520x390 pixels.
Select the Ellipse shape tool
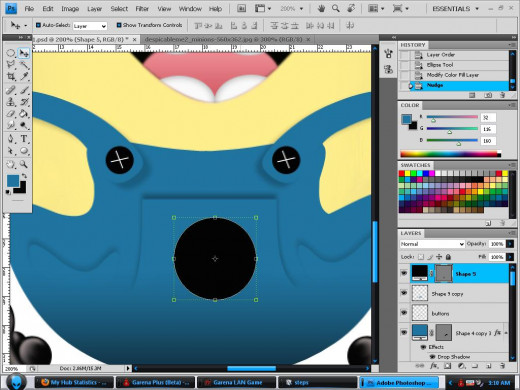pos(24,151)
